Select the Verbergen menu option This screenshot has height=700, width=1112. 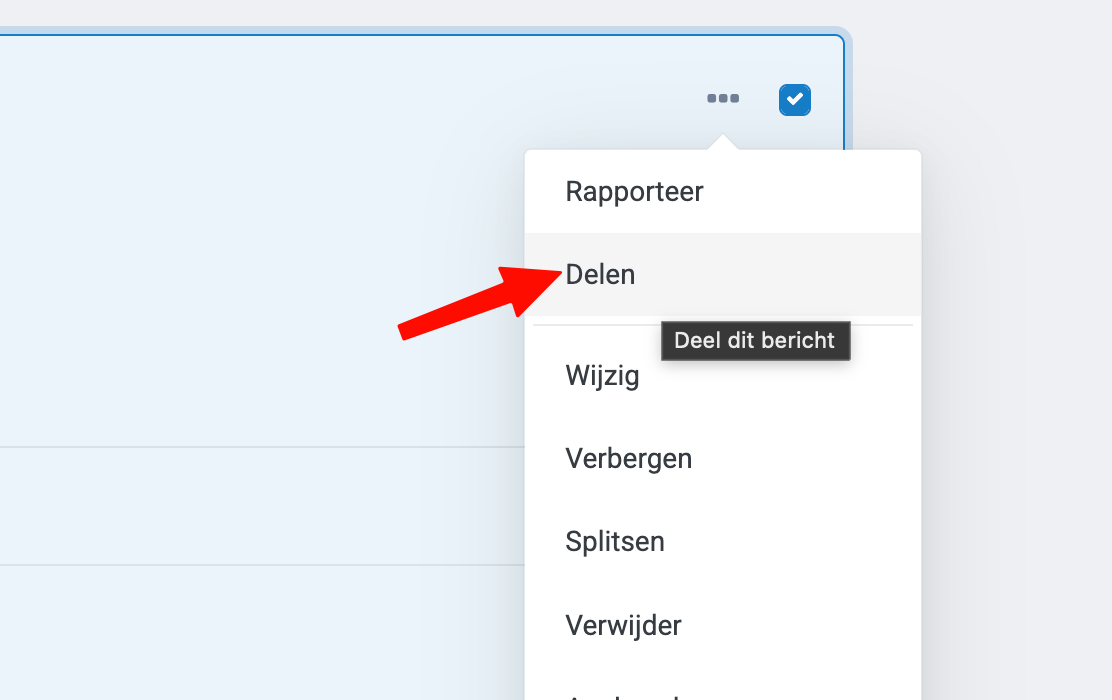coord(628,459)
